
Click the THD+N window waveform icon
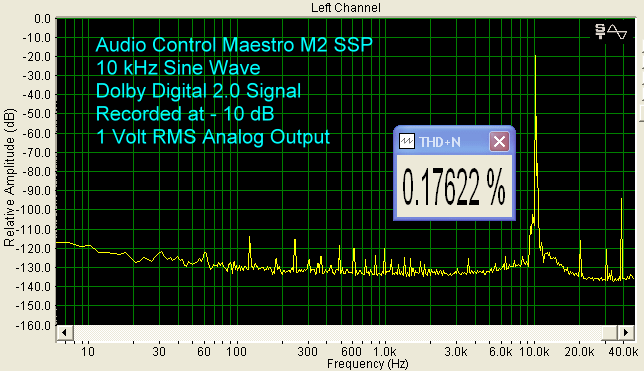pyautogui.click(x=407, y=142)
